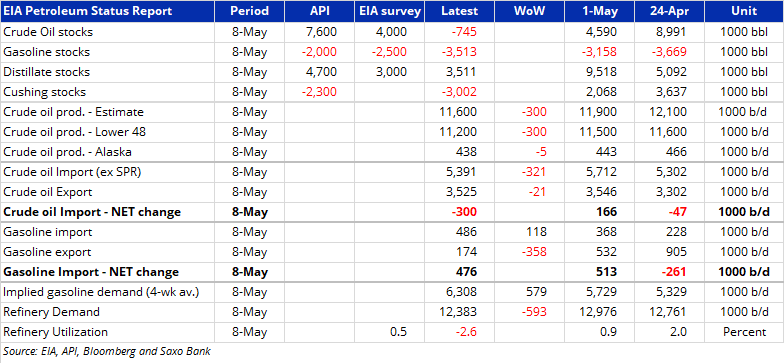Viewport: 784px width, 363px height.
Task: Select gasoline export WoW value -358
Action: tap(534, 252)
